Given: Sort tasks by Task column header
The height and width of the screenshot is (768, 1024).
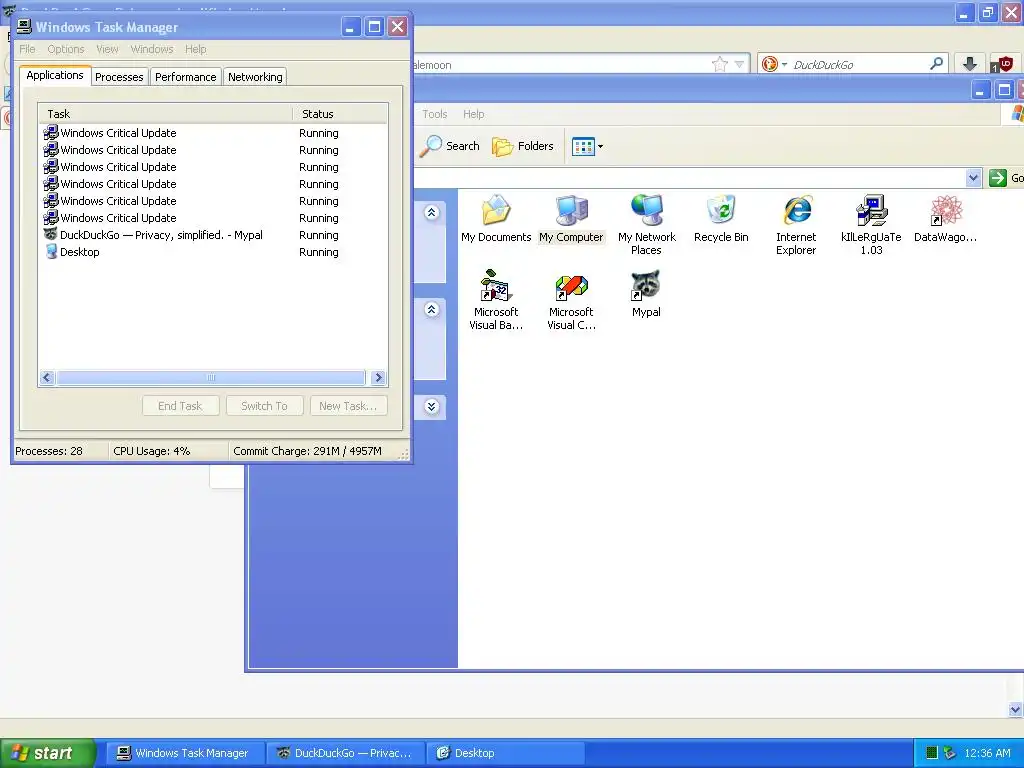Looking at the screenshot, I should point(165,114).
